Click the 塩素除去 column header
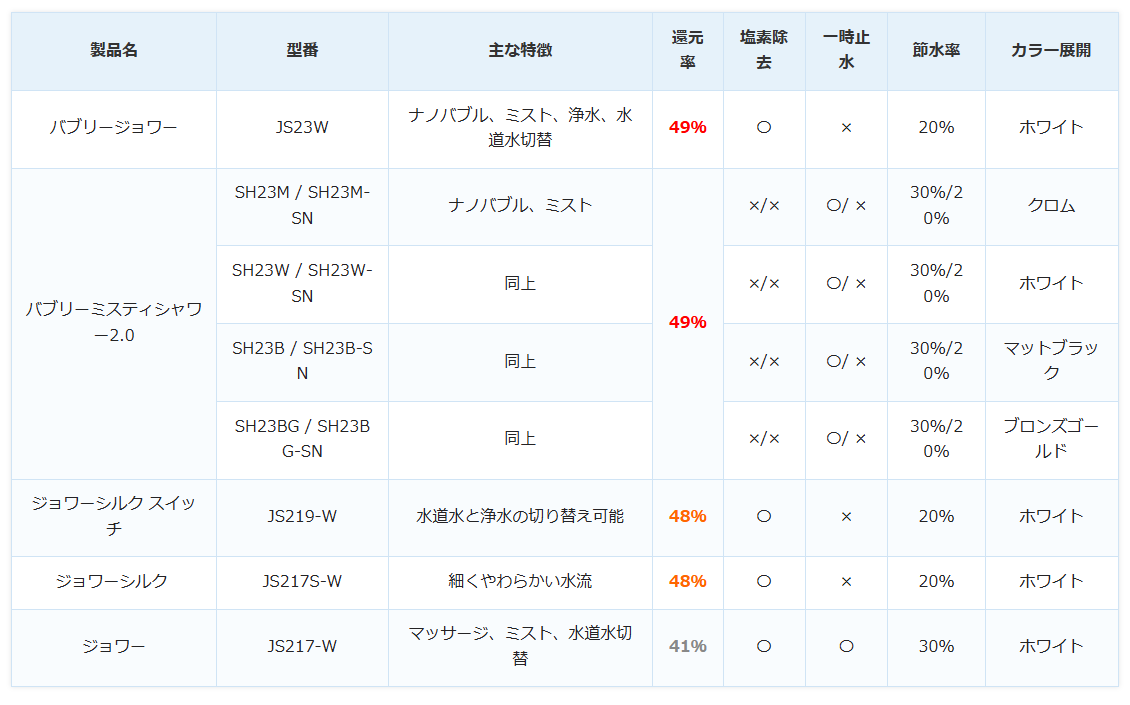1130x705 pixels. click(764, 50)
